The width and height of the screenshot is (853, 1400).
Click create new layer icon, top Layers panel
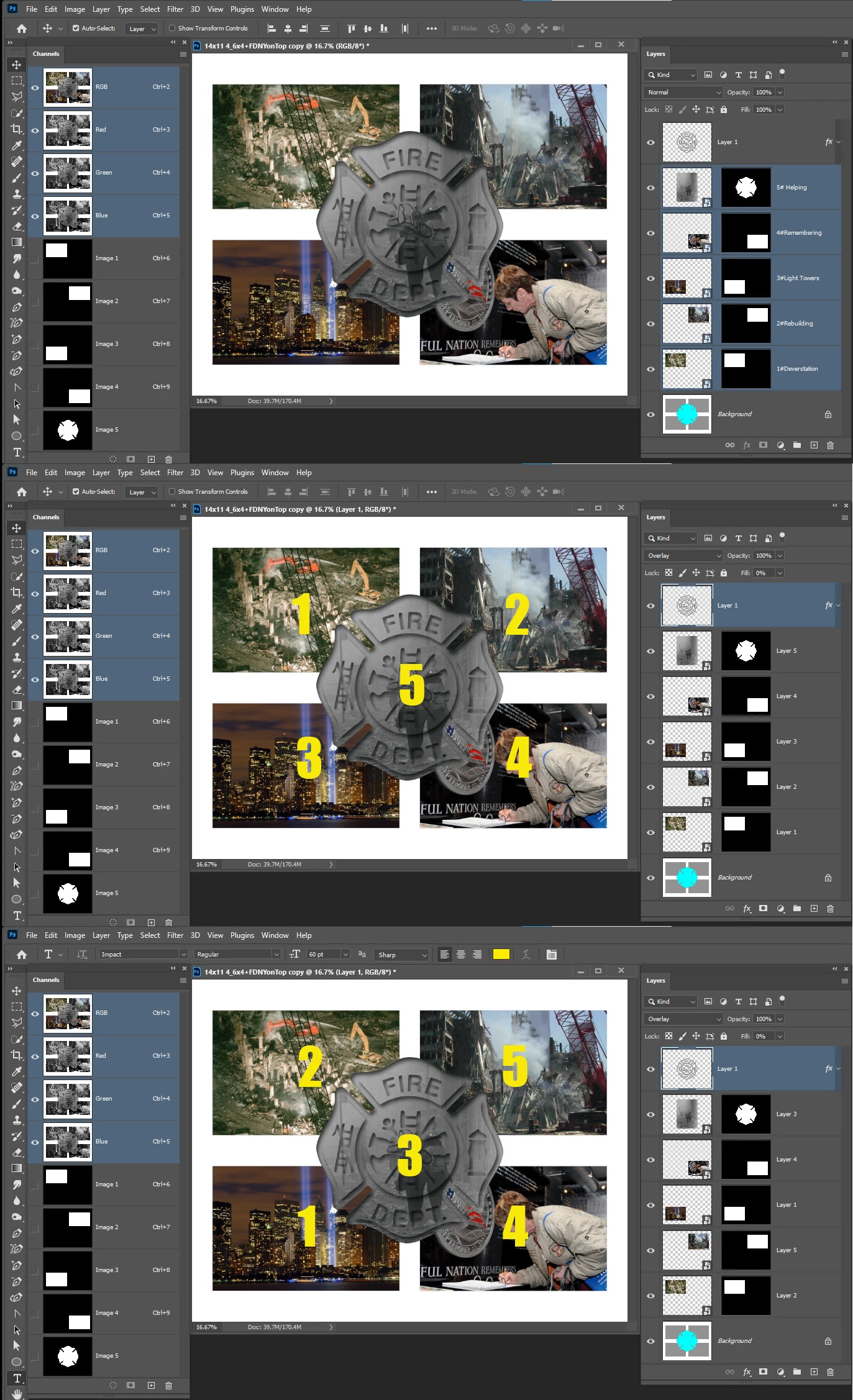tap(814, 445)
